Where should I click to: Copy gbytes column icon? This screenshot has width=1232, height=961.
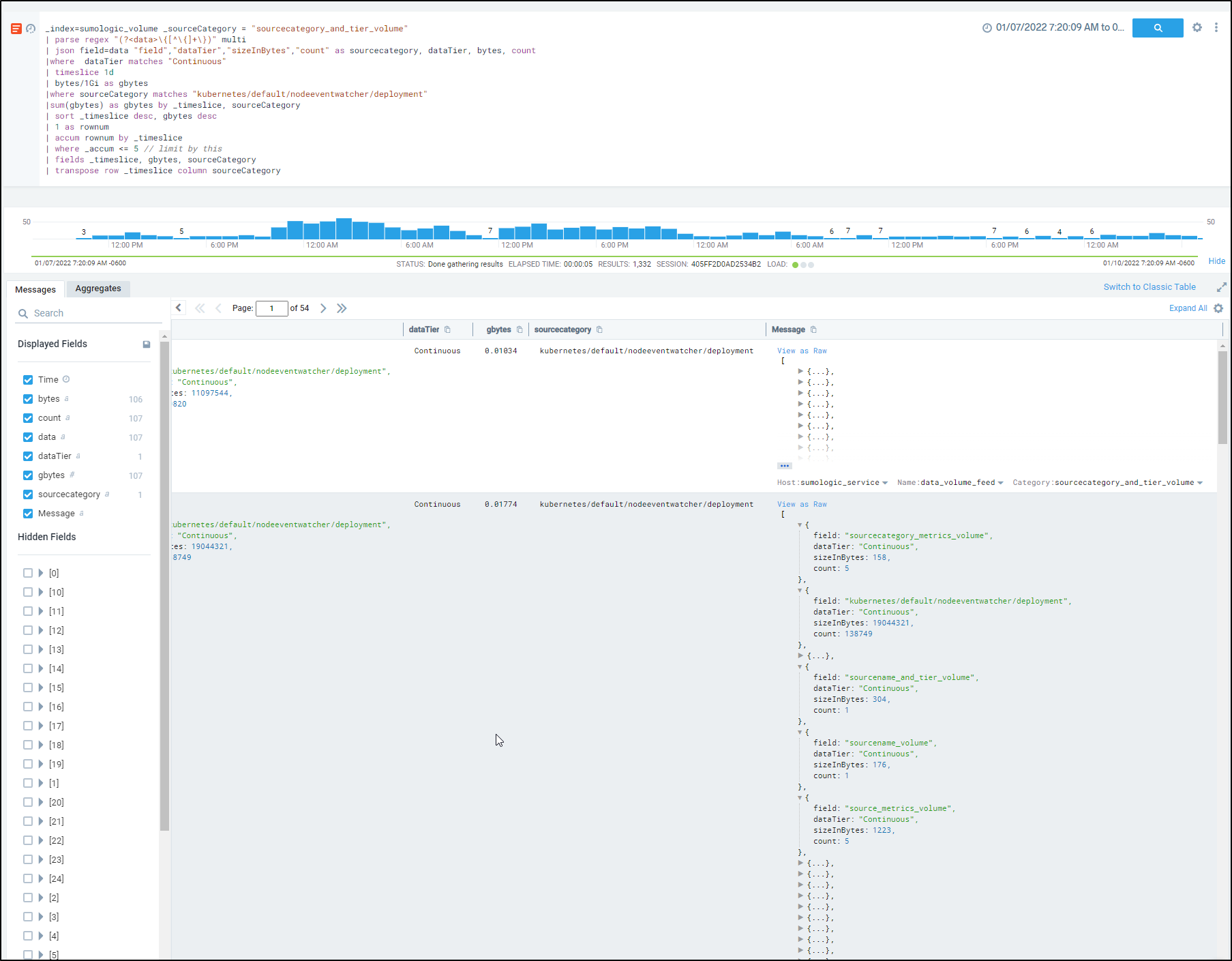coord(520,329)
